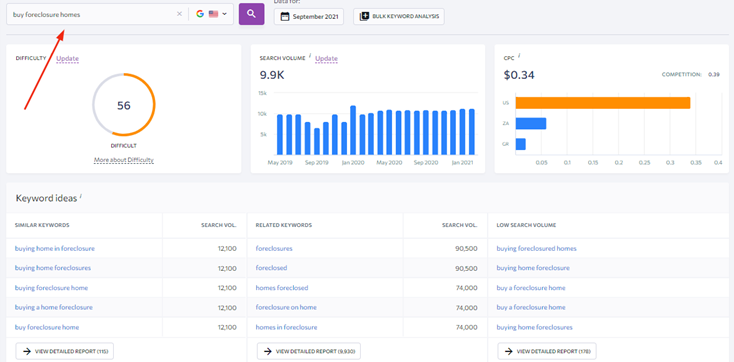Open the US flag country dropdown arrow
The height and width of the screenshot is (362, 734).
click(225, 14)
